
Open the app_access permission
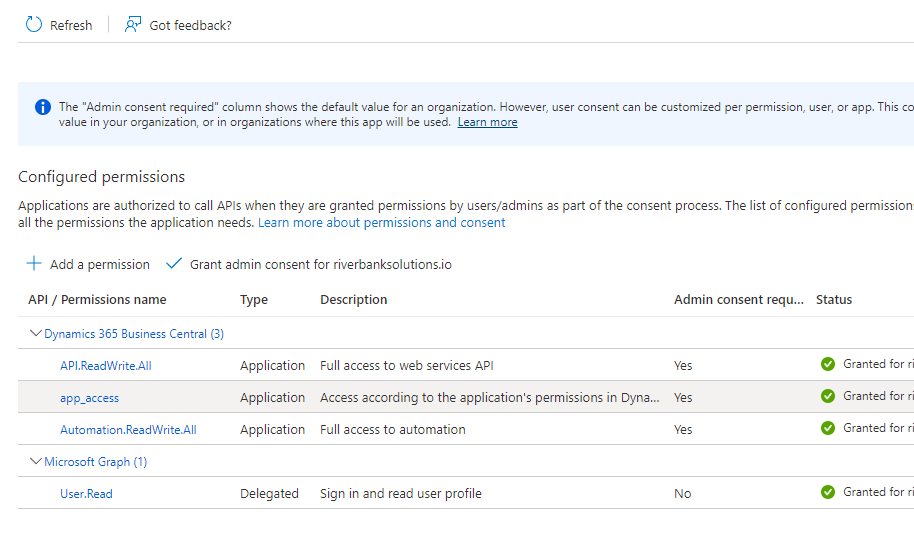pos(89,398)
